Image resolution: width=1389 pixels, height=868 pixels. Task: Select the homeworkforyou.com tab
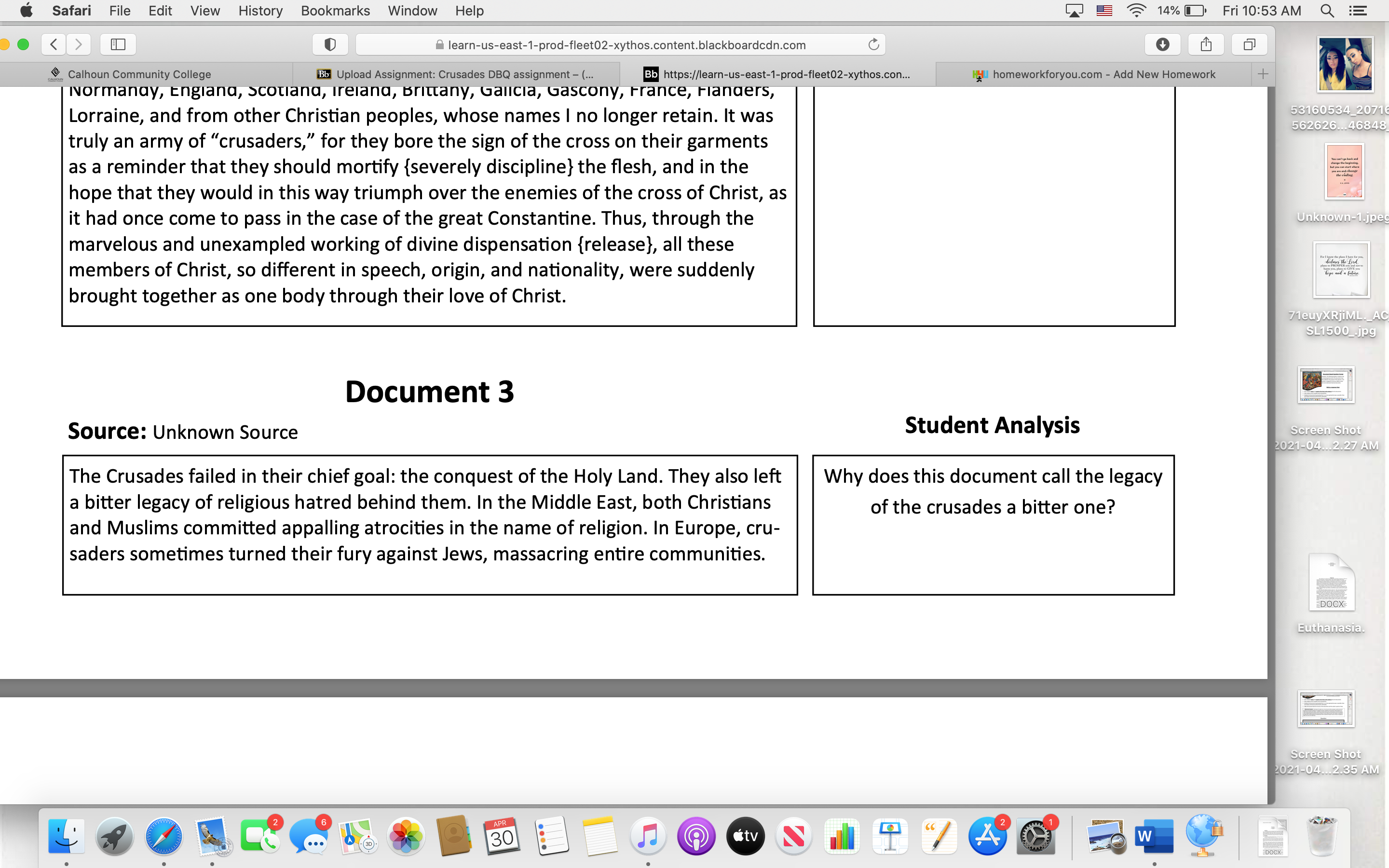click(x=1103, y=74)
